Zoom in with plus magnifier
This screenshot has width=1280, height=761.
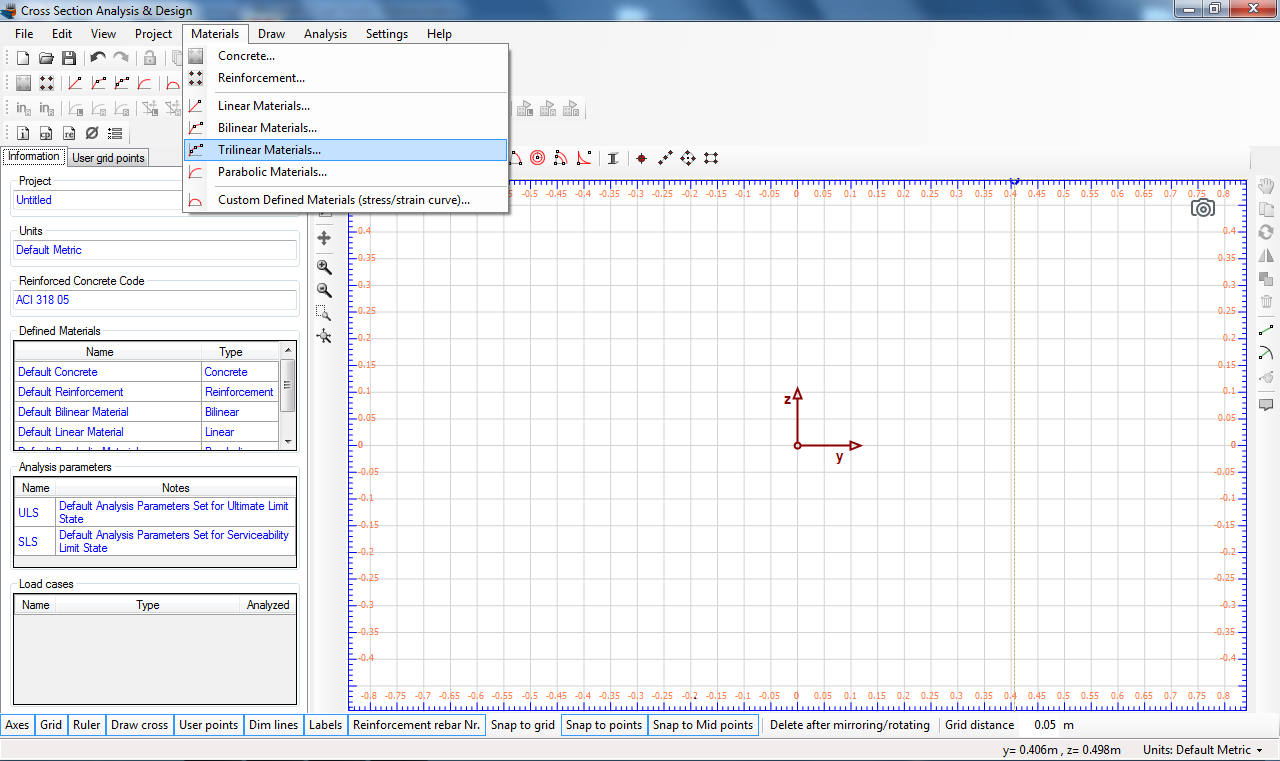pos(324,267)
